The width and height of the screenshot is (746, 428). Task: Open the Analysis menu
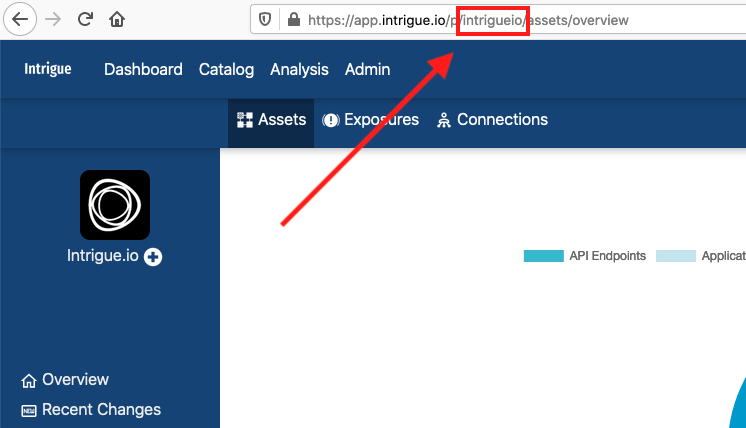coord(299,69)
